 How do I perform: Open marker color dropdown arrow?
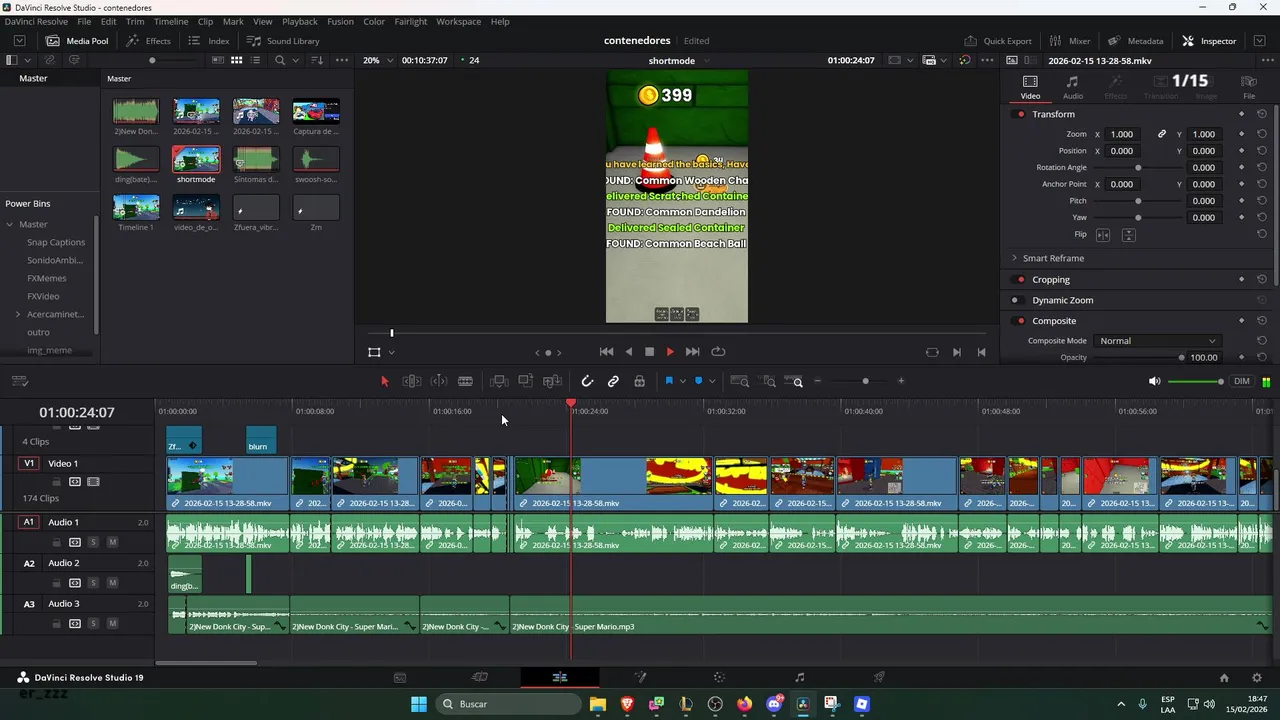point(712,381)
